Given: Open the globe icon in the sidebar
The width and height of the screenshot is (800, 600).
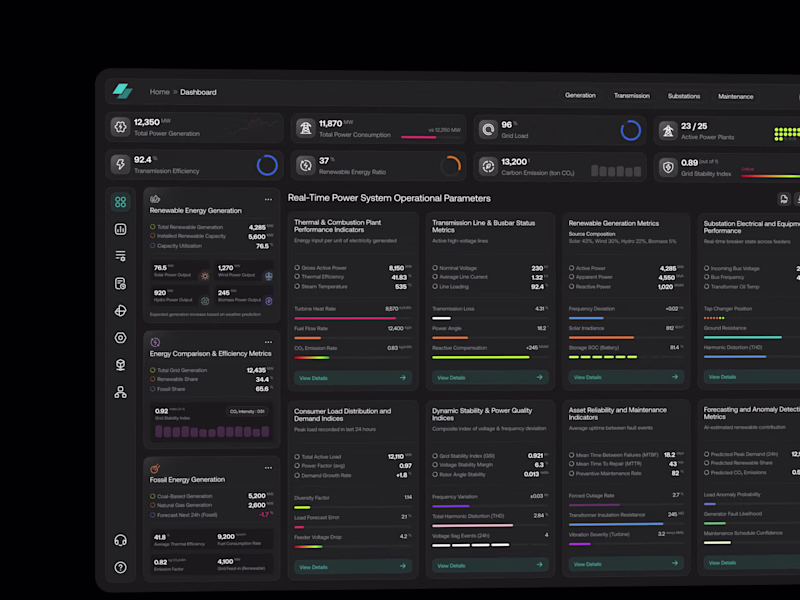Looking at the screenshot, I should pyautogui.click(x=120, y=310).
